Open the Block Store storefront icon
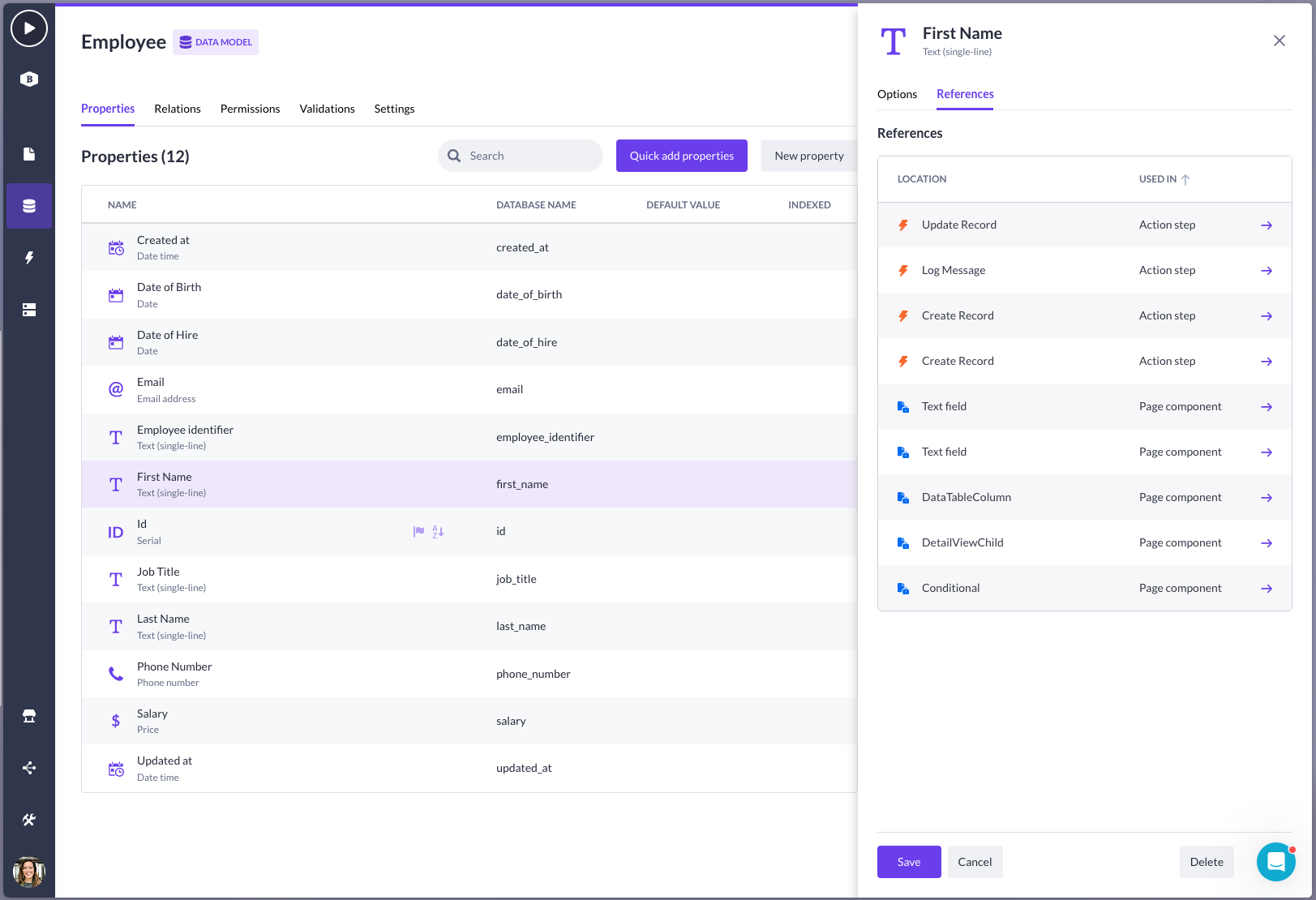 point(29,716)
